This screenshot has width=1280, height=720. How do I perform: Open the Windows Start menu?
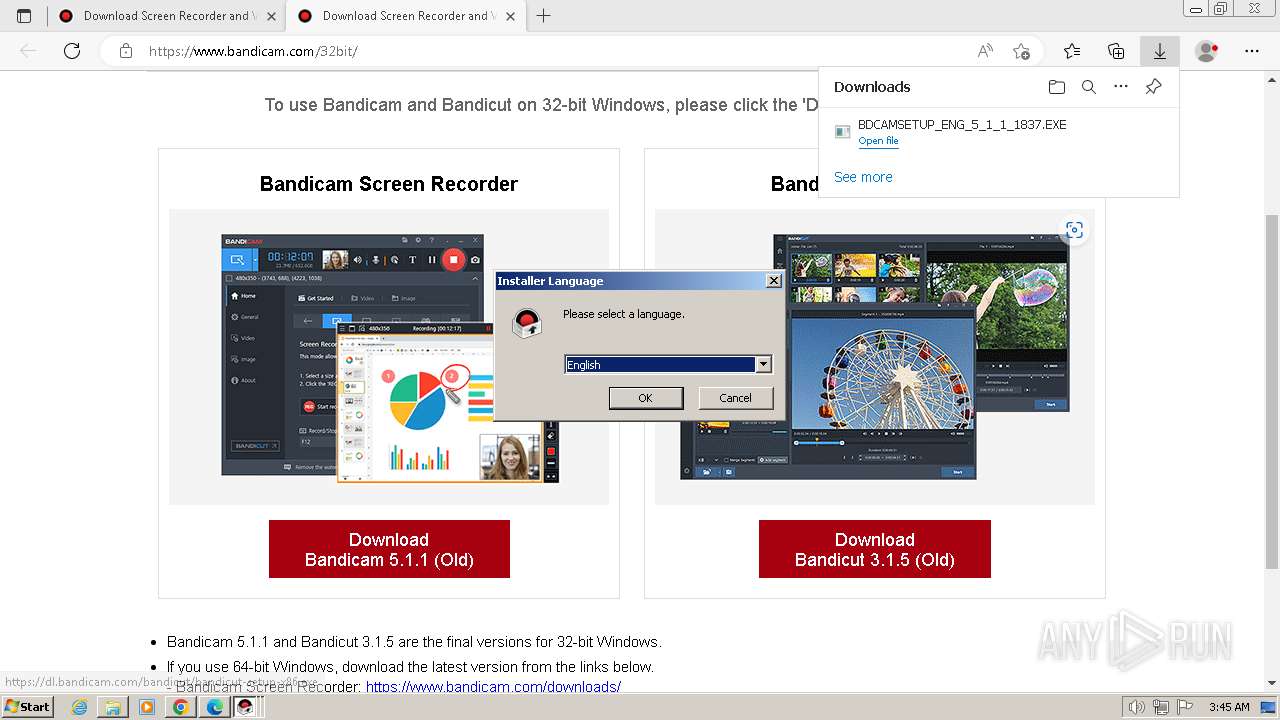click(28, 707)
